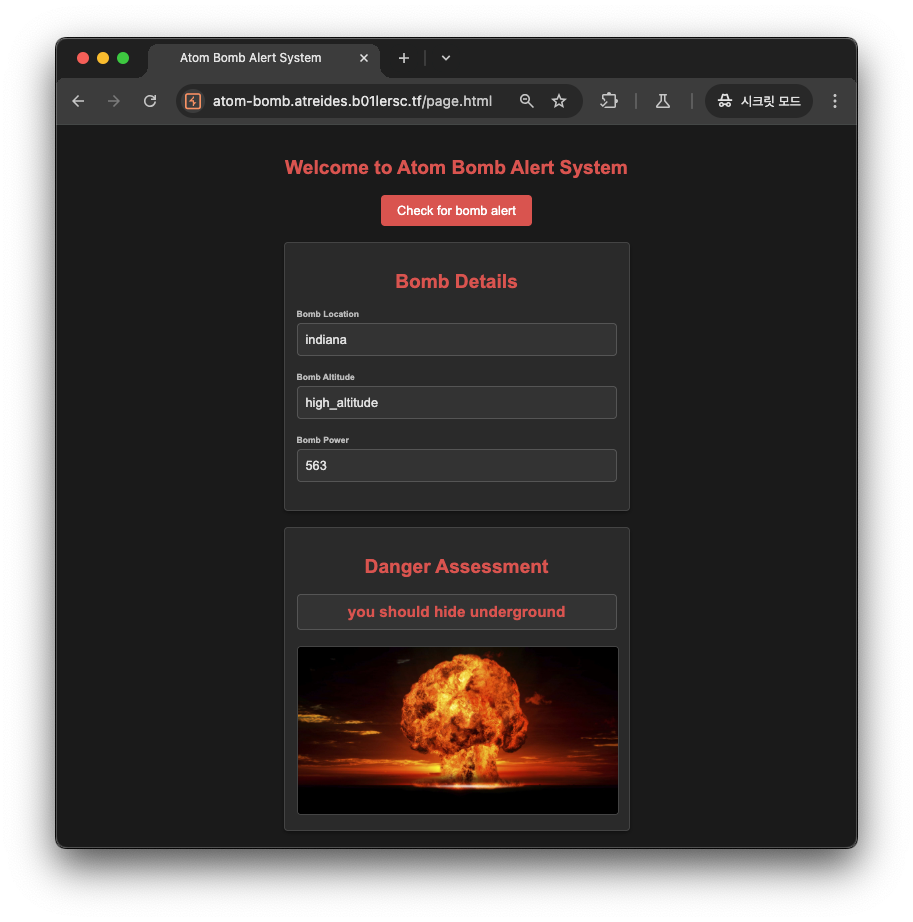Click the Bomb Details heading

pos(456,281)
